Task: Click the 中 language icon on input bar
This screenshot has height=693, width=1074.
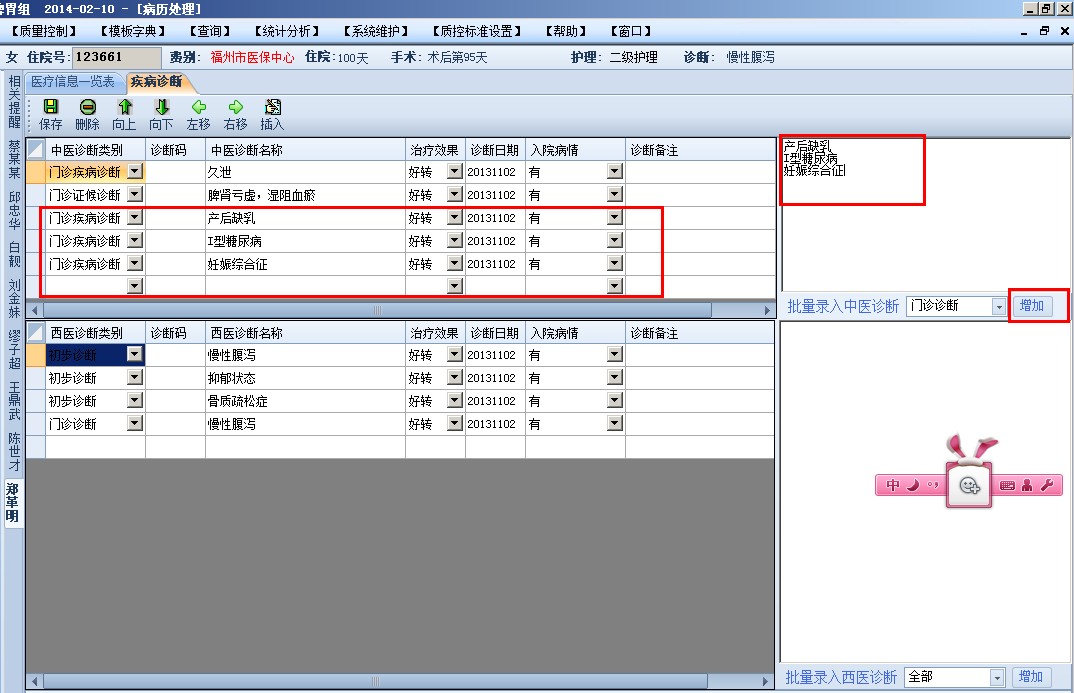Action: [893, 486]
